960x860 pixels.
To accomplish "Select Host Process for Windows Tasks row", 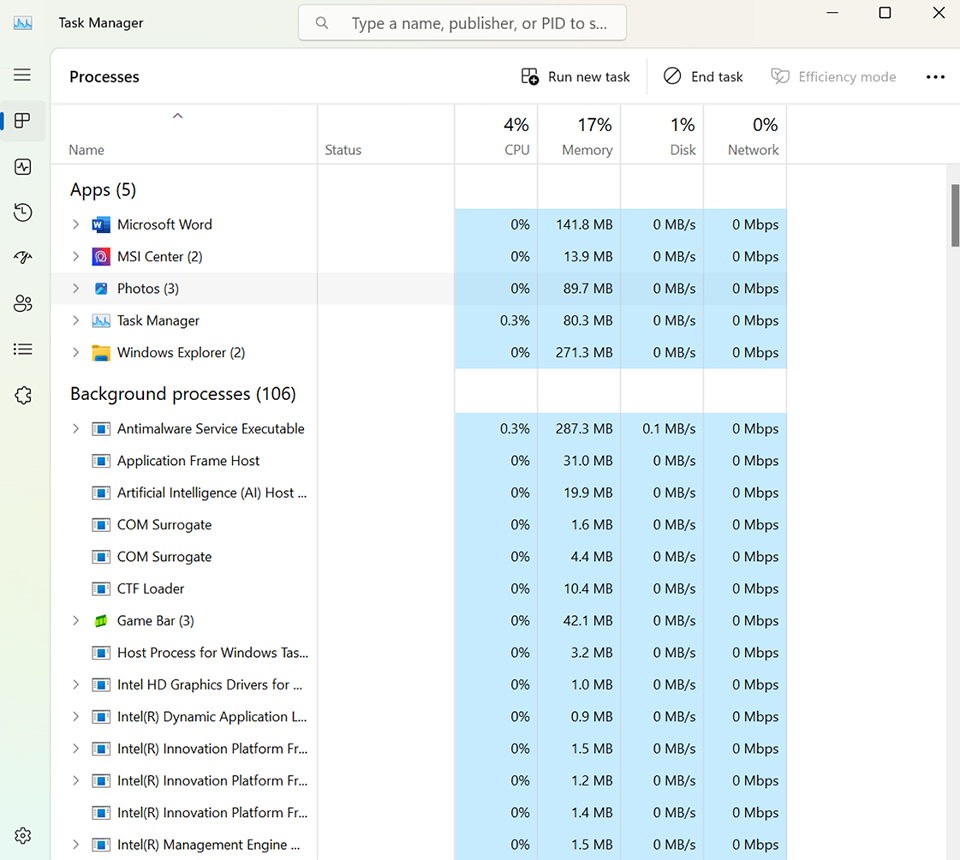I will (x=419, y=653).
